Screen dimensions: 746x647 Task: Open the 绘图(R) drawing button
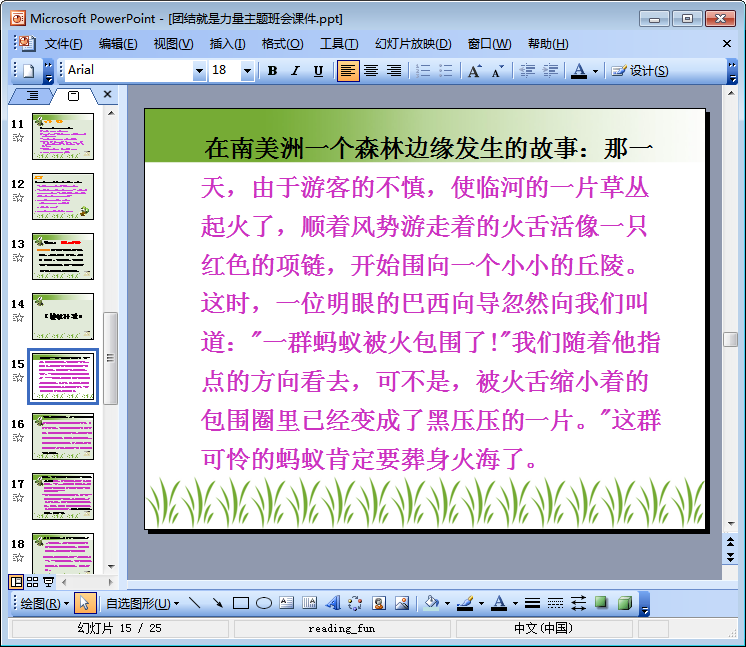[x=45, y=603]
